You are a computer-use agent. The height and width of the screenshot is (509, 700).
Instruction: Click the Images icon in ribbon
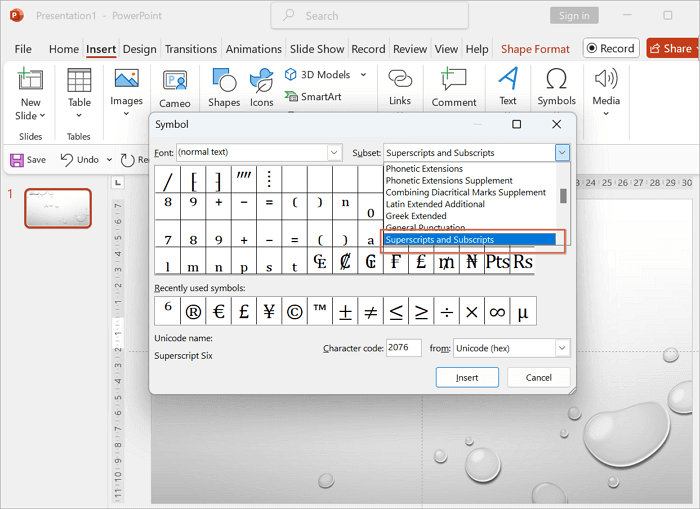(x=126, y=80)
